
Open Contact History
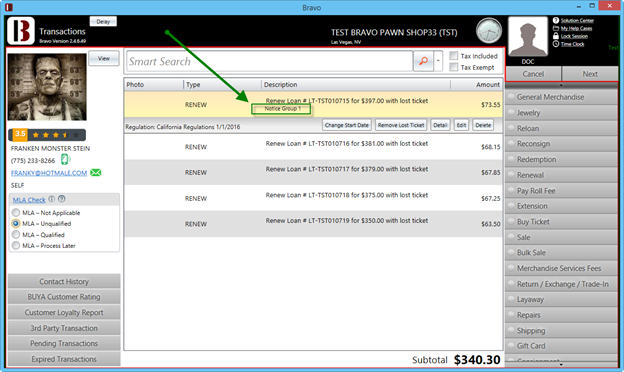pyautogui.click(x=64, y=281)
